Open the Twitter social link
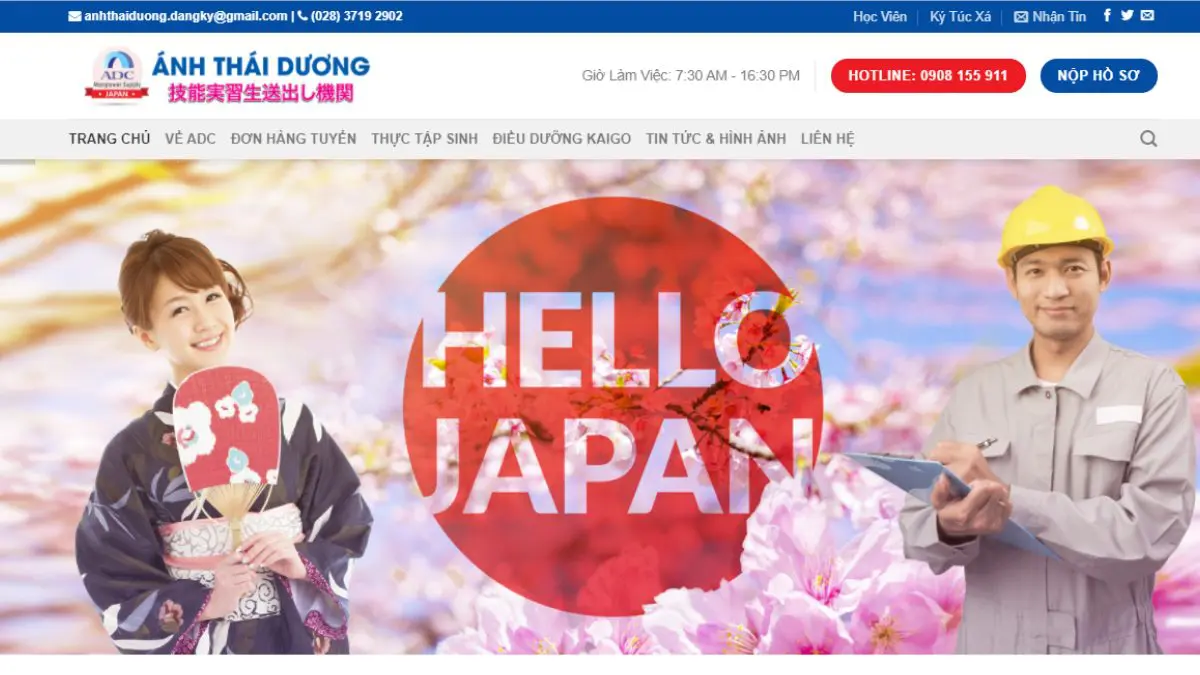Image resolution: width=1200 pixels, height=675 pixels. point(1127,16)
